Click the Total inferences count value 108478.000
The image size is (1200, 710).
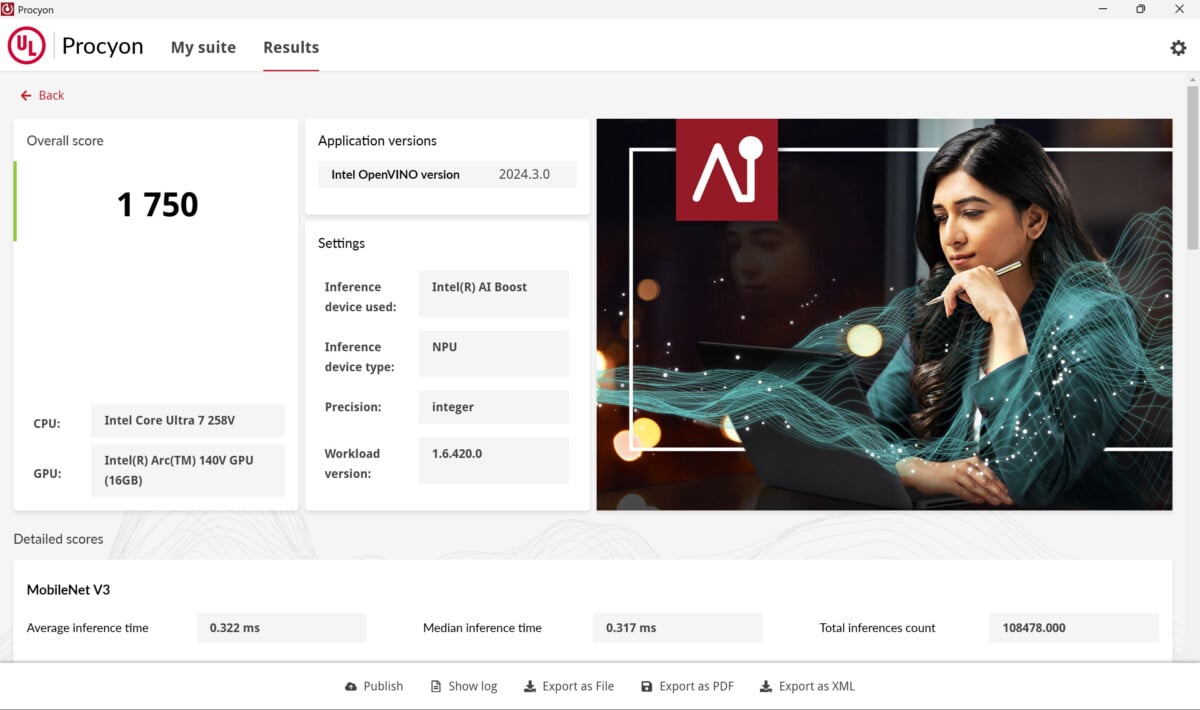[x=1073, y=628]
